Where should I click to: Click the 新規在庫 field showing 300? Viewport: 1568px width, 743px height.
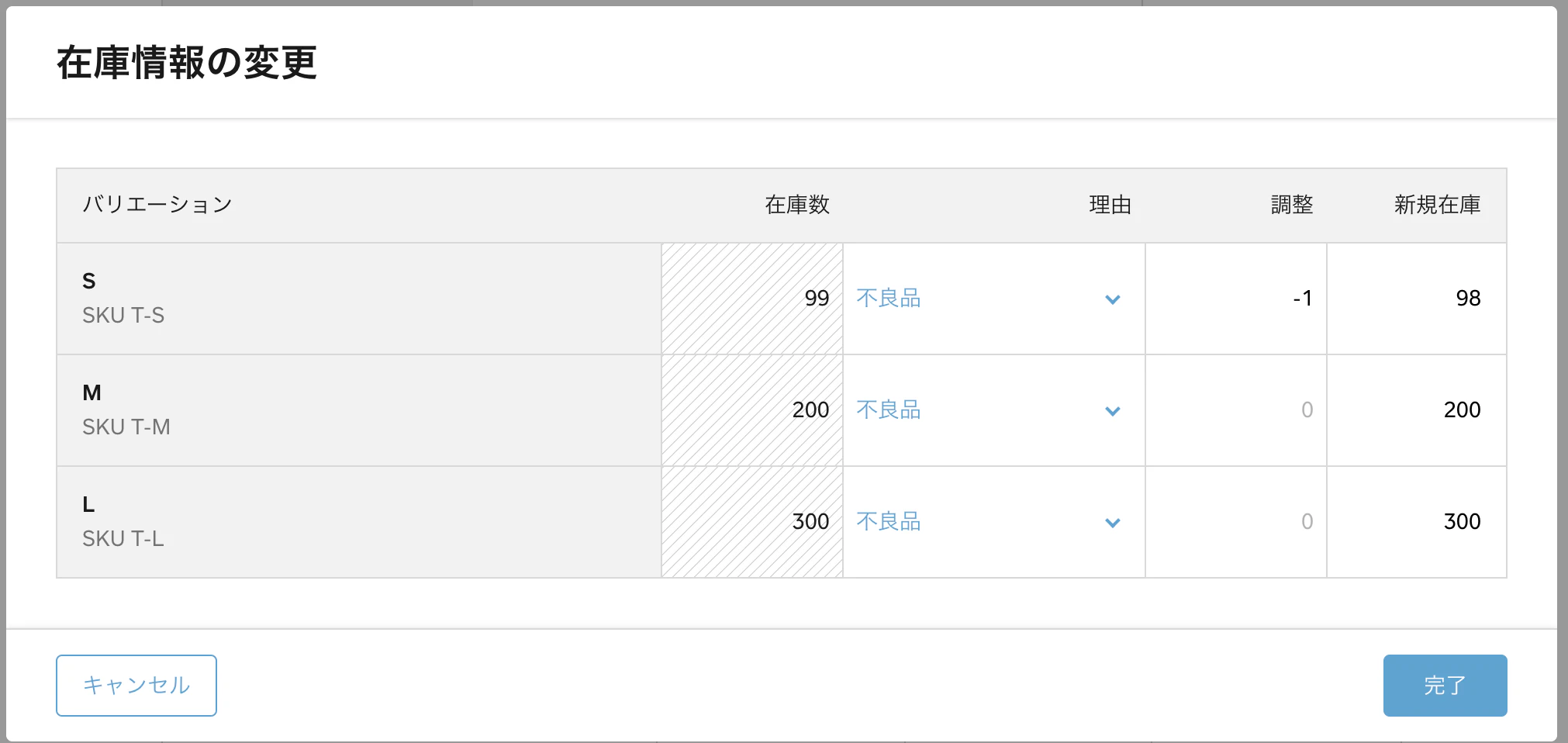pyautogui.click(x=1417, y=522)
